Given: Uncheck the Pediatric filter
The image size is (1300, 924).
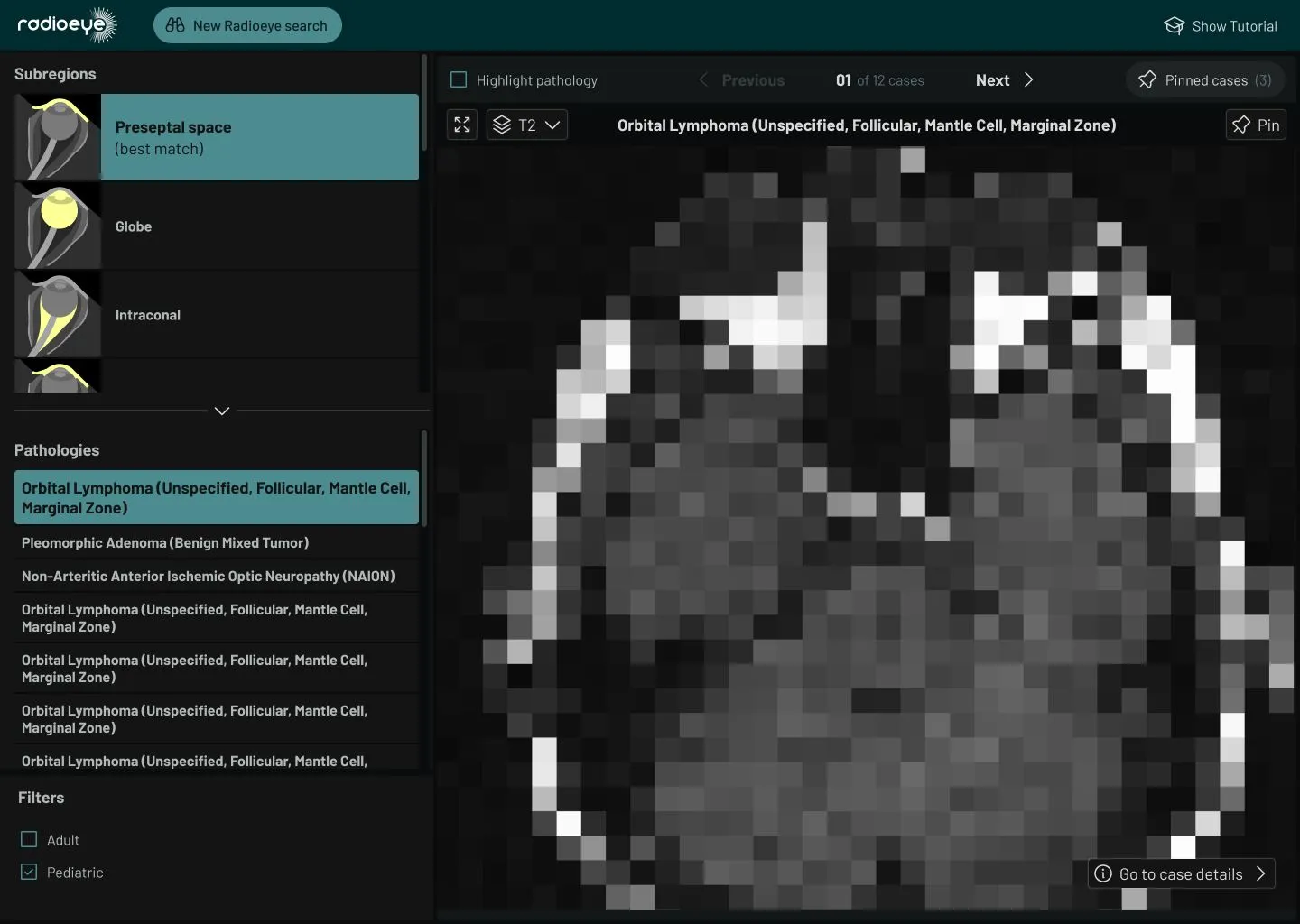Looking at the screenshot, I should [29, 872].
